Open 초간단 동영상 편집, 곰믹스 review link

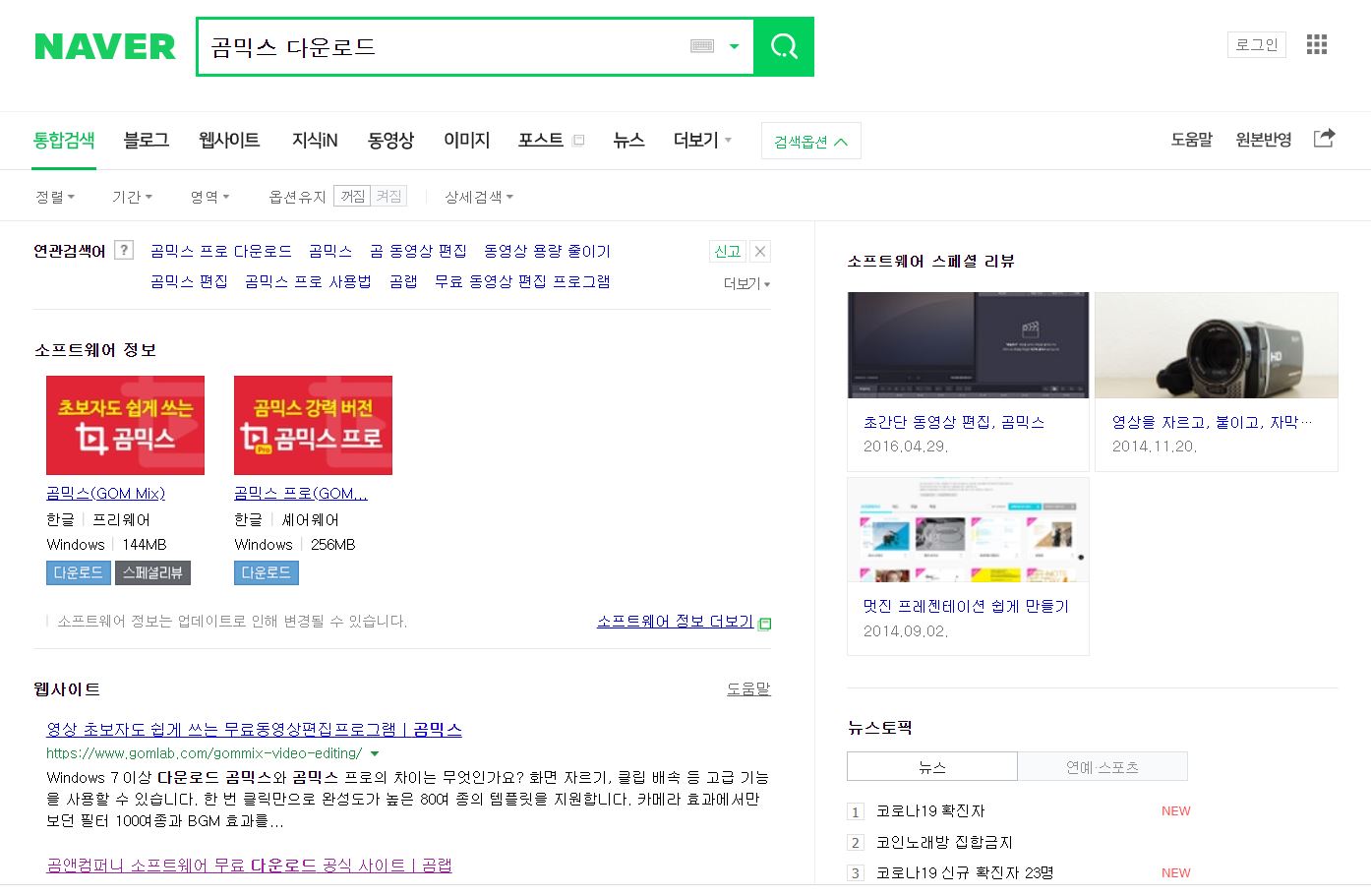pyautogui.click(x=954, y=422)
